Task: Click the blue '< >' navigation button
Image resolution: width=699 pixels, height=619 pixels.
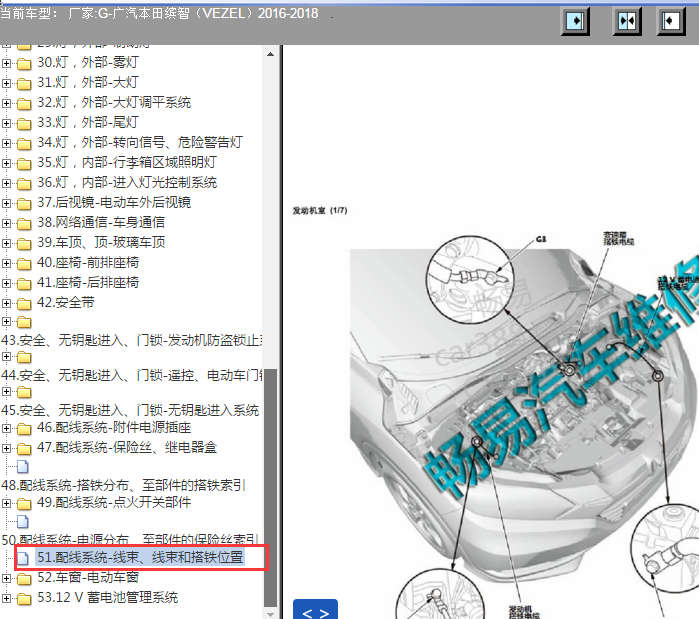Action: [x=315, y=610]
